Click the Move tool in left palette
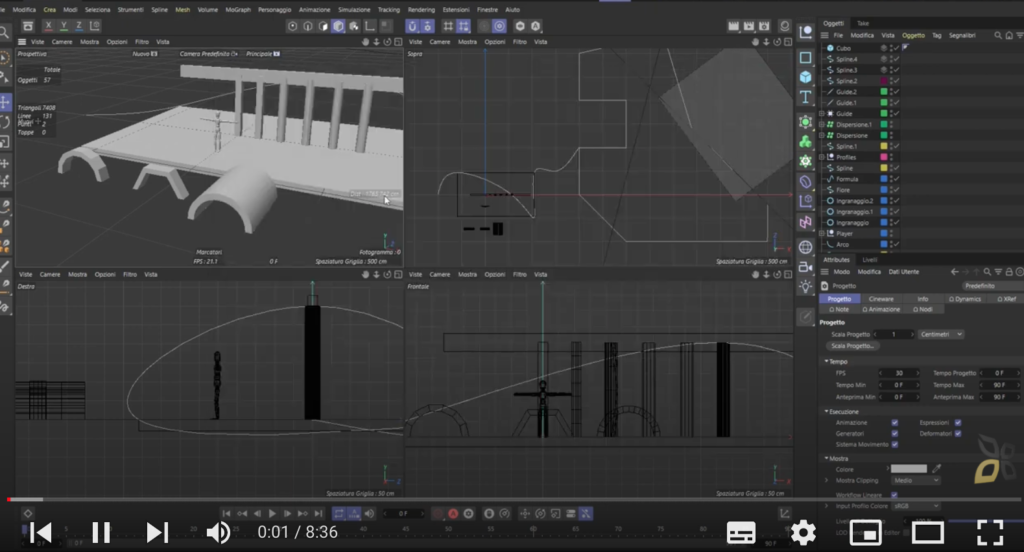The height and width of the screenshot is (552, 1024). tap(5, 102)
